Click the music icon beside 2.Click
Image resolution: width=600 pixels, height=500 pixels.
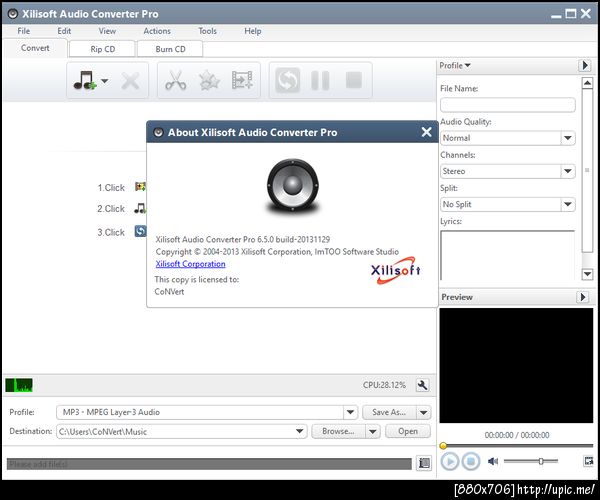tap(140, 208)
